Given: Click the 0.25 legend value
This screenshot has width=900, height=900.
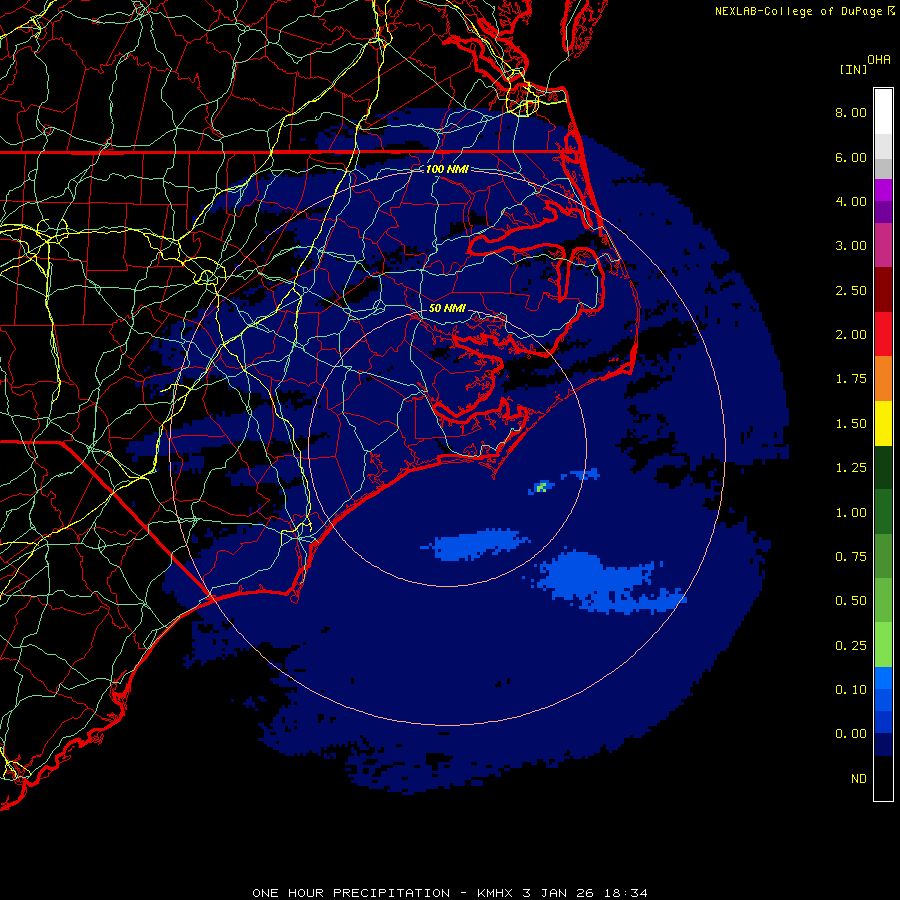Looking at the screenshot, I should pos(851,646).
